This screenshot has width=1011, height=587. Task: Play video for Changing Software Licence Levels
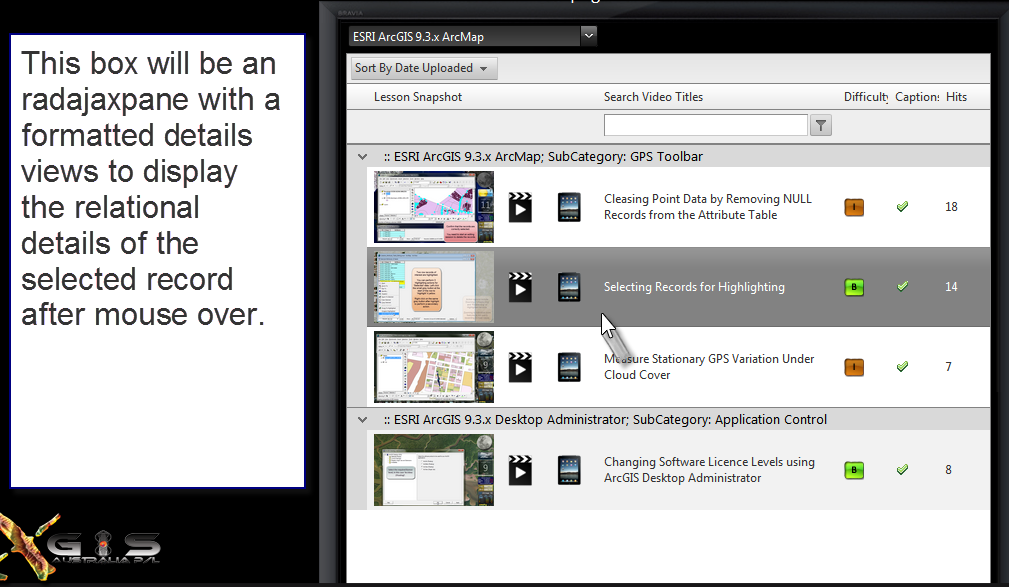[x=520, y=470]
